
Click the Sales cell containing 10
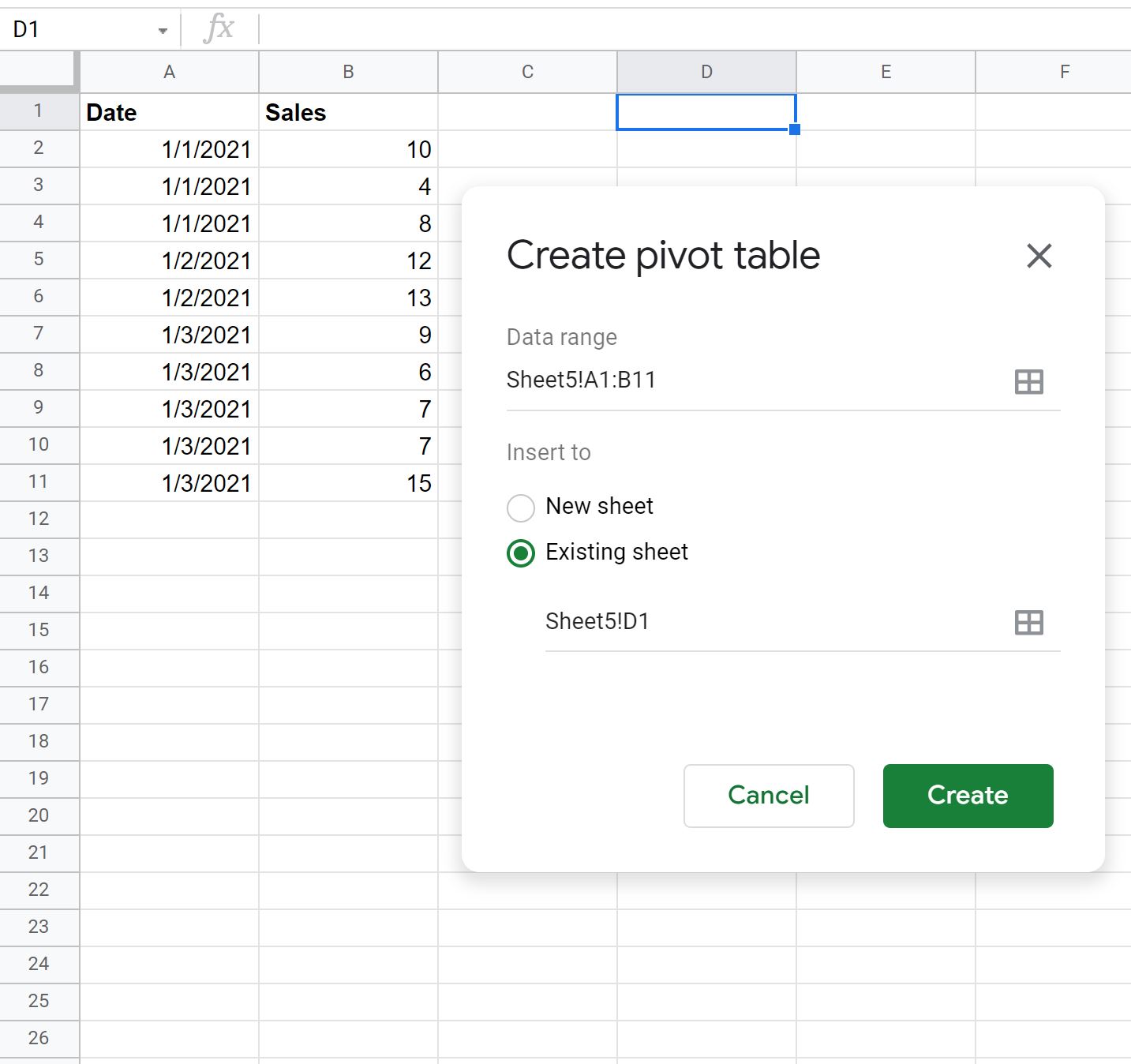tap(348, 149)
